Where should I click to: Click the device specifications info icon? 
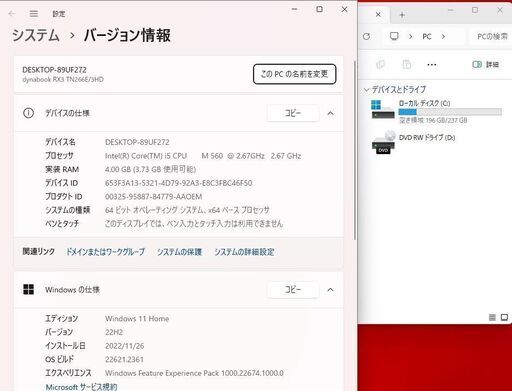click(28, 113)
